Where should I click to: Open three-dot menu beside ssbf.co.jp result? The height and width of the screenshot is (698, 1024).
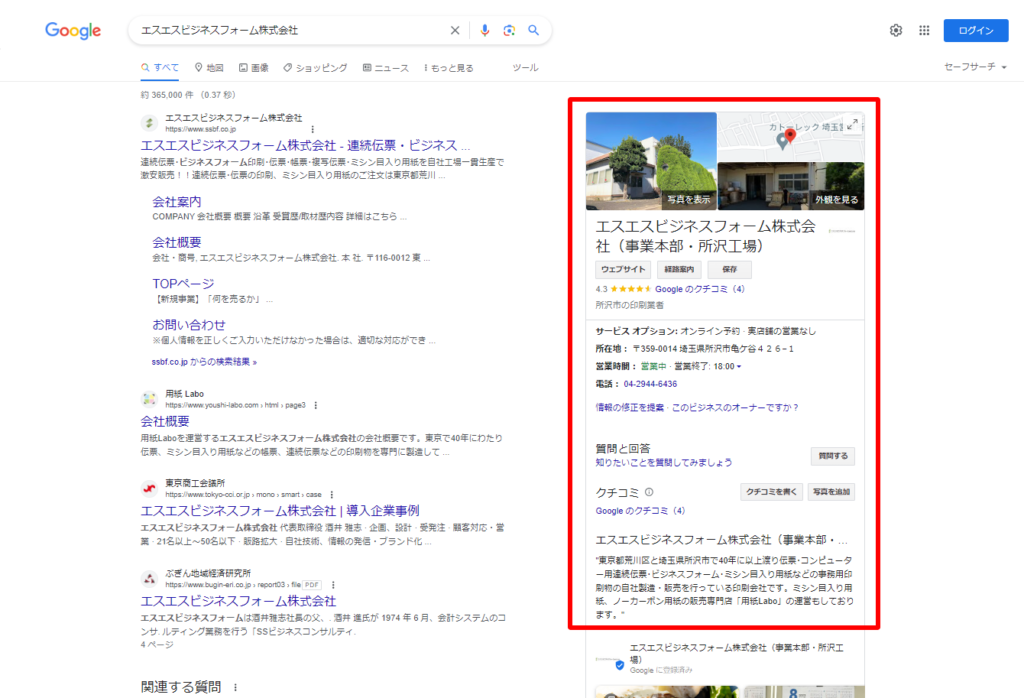tap(312, 129)
